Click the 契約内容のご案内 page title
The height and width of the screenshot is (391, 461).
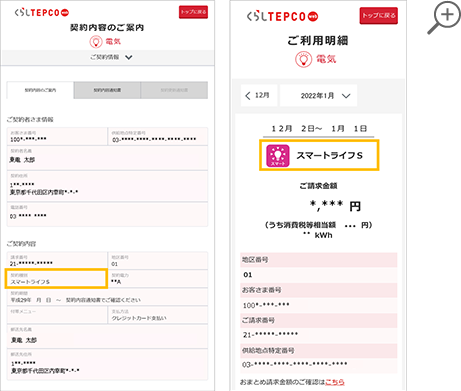(x=107, y=28)
